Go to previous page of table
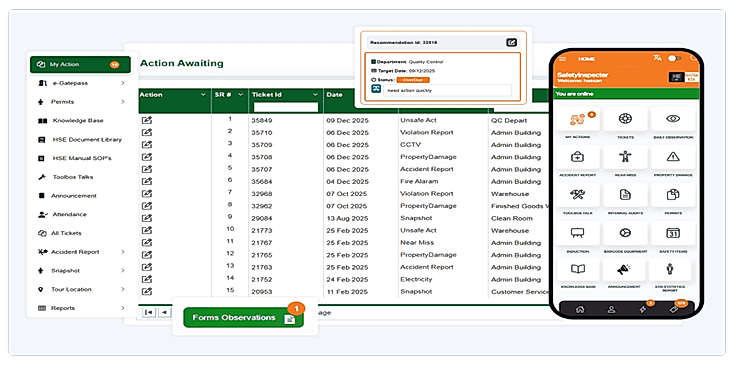 (x=165, y=312)
